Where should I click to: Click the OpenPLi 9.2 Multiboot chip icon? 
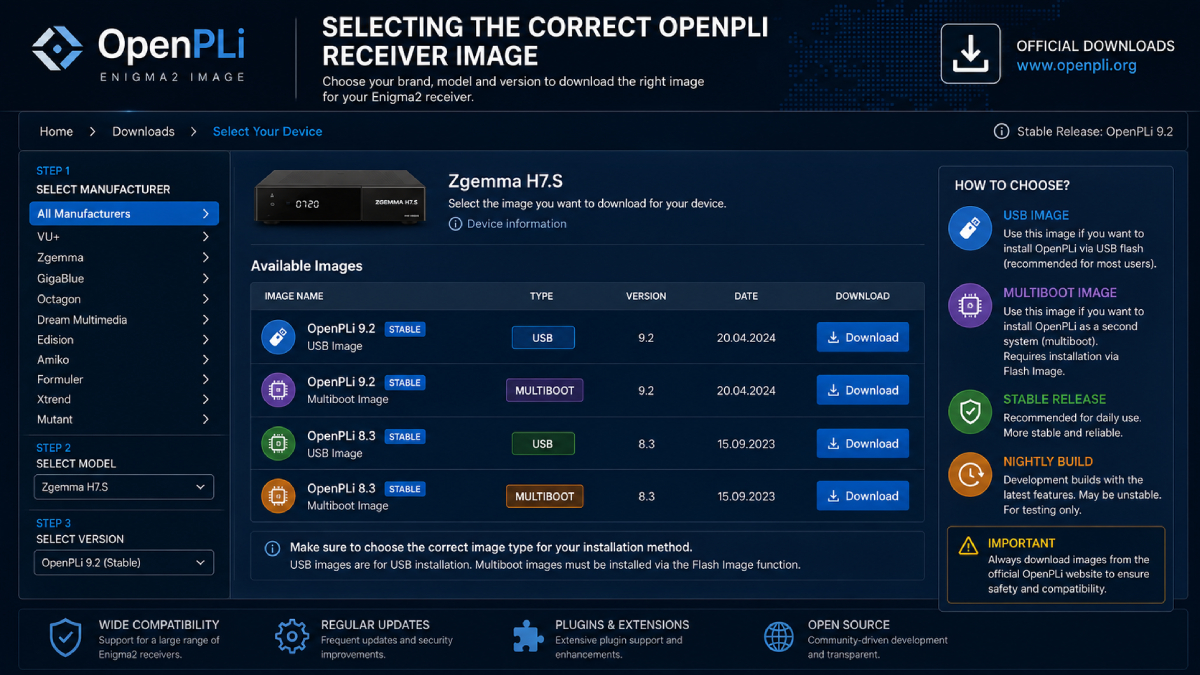(278, 390)
